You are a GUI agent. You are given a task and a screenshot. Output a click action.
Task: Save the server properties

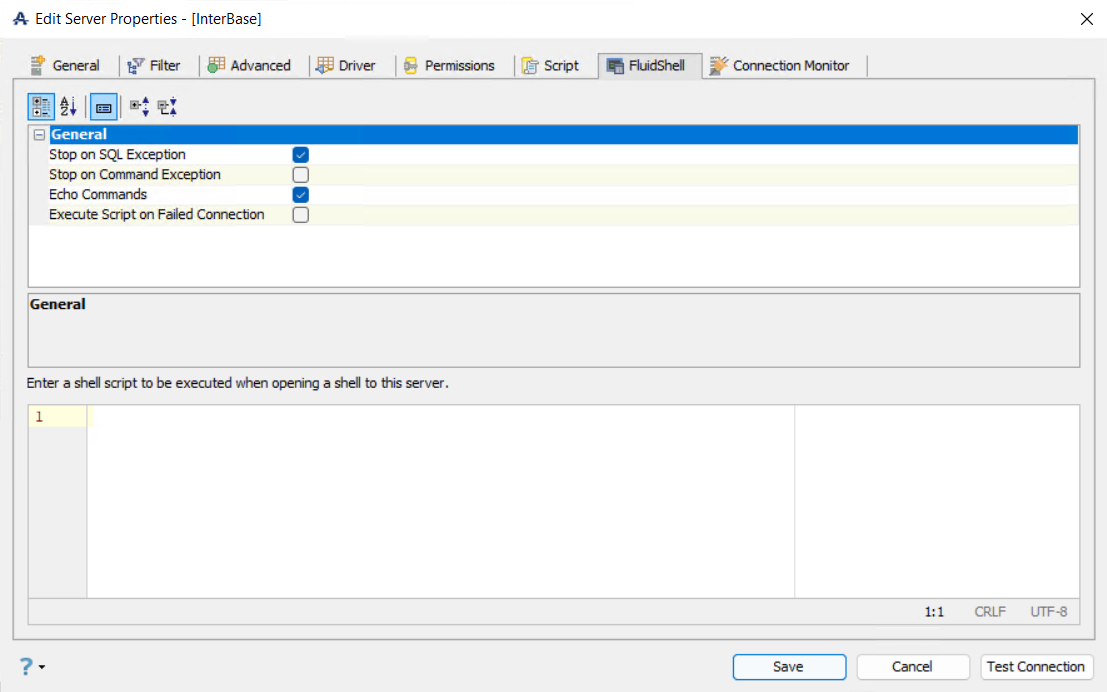(x=789, y=667)
